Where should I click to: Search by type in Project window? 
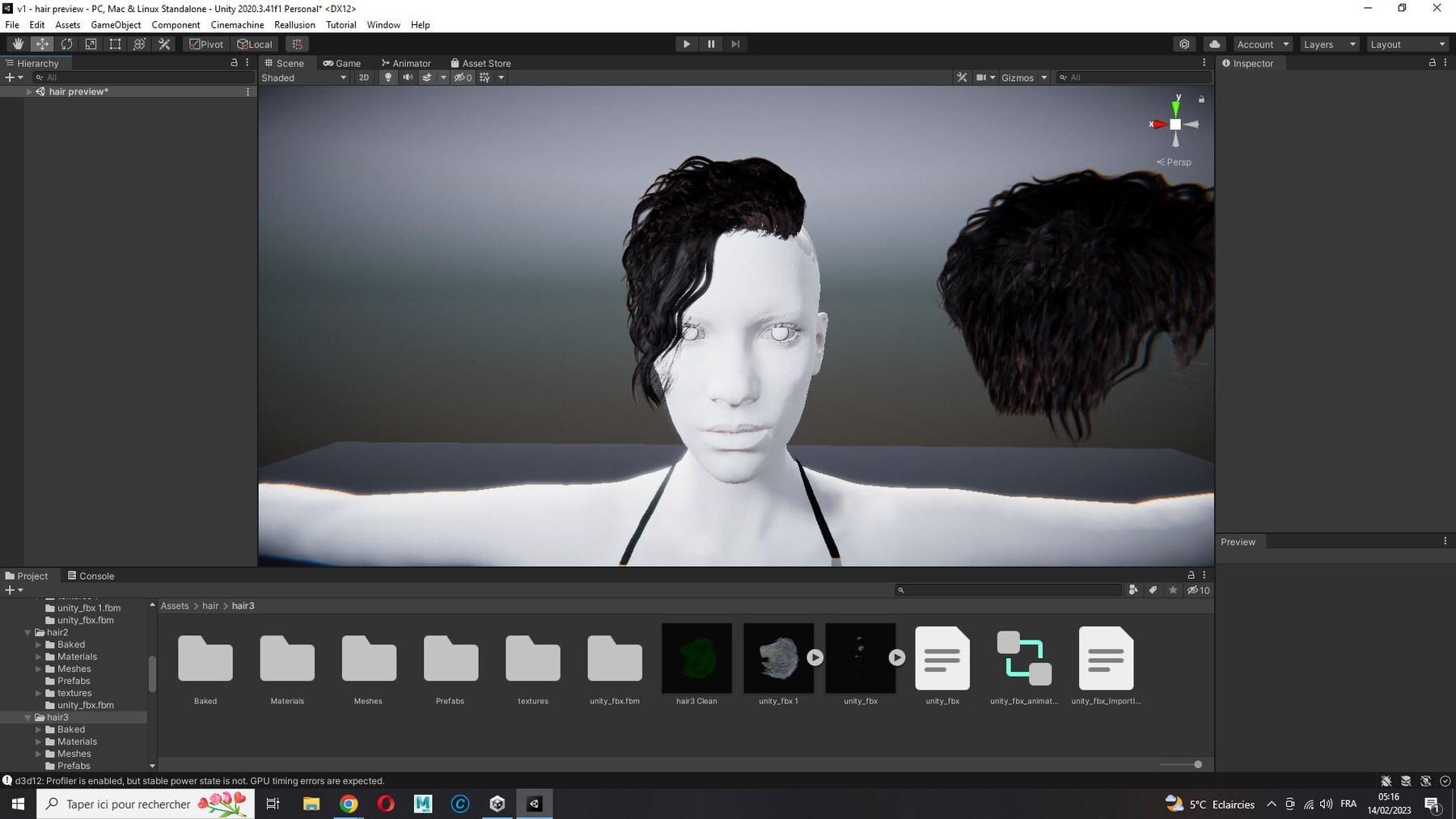(x=1133, y=590)
